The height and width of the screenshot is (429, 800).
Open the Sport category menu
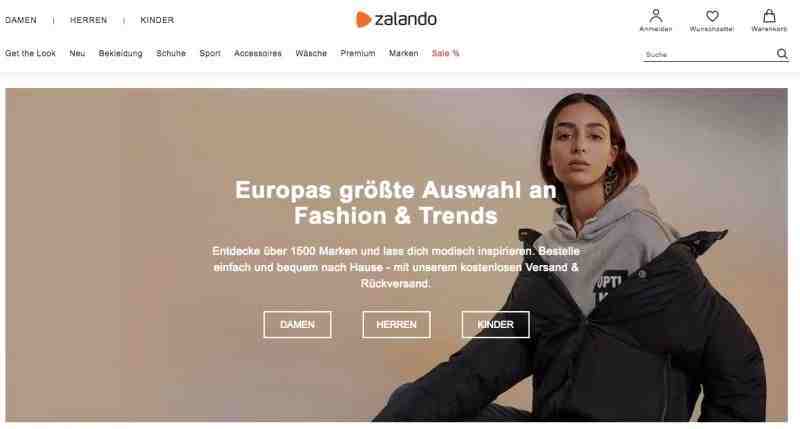pos(210,53)
